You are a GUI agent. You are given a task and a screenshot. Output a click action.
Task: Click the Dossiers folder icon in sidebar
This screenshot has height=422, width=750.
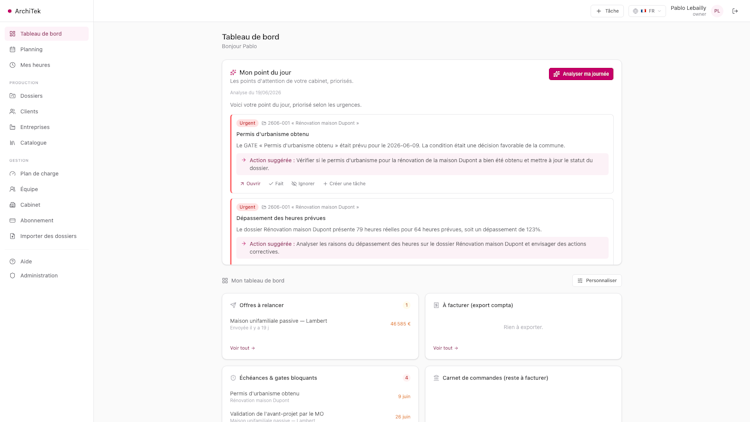pyautogui.click(x=12, y=96)
